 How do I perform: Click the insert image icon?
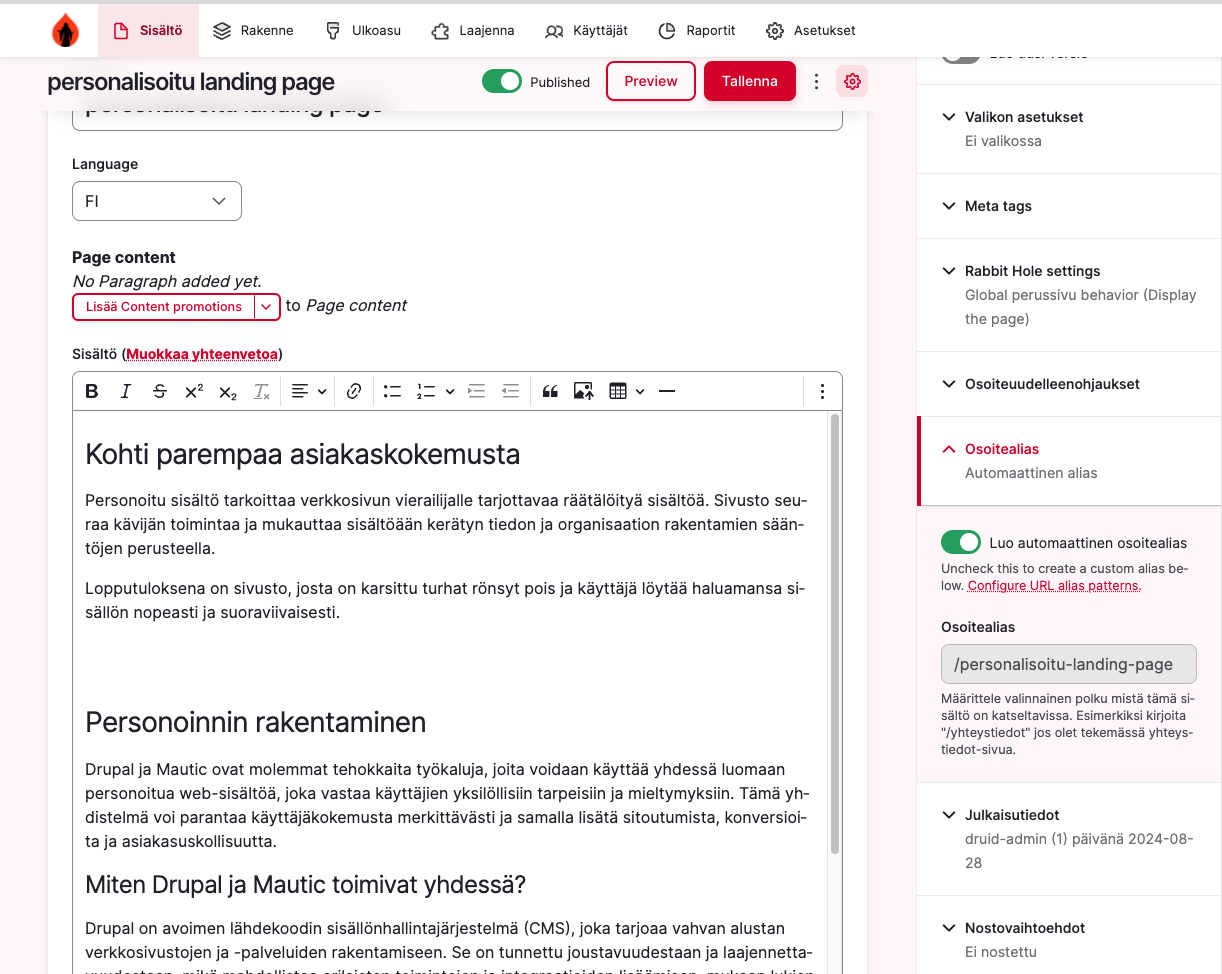[584, 391]
